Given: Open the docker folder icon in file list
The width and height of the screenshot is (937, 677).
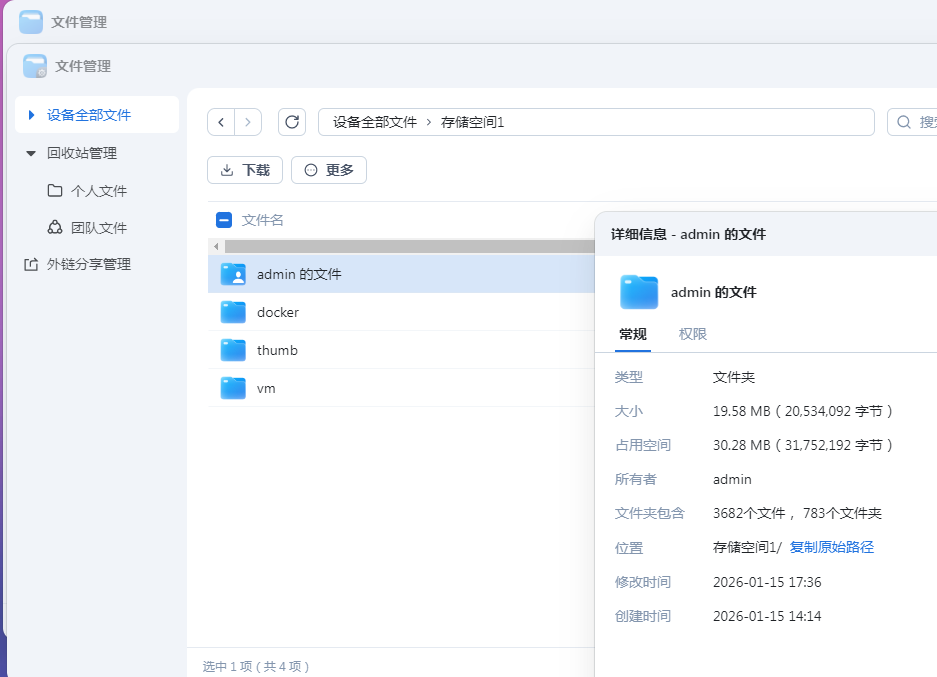Looking at the screenshot, I should pos(231,312).
